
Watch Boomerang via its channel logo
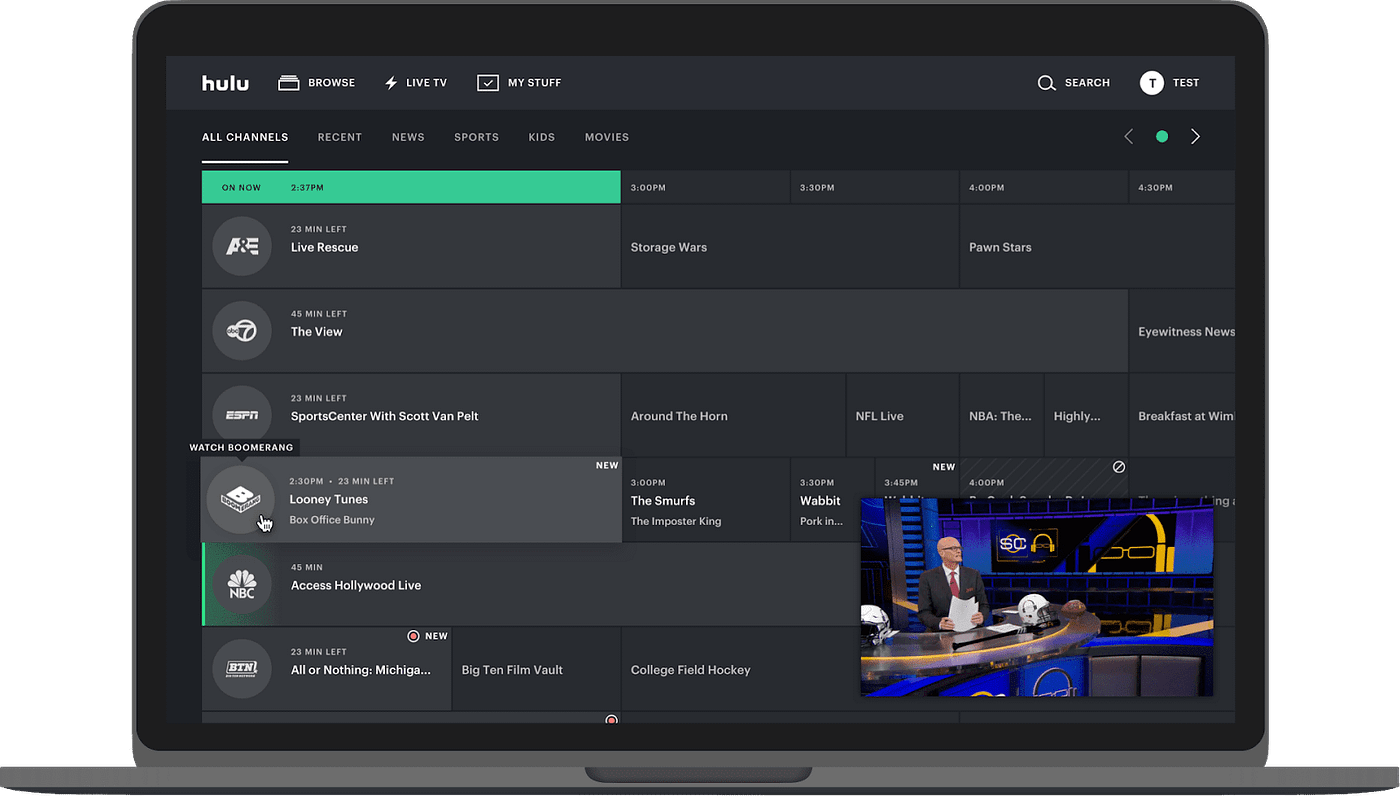pos(241,499)
